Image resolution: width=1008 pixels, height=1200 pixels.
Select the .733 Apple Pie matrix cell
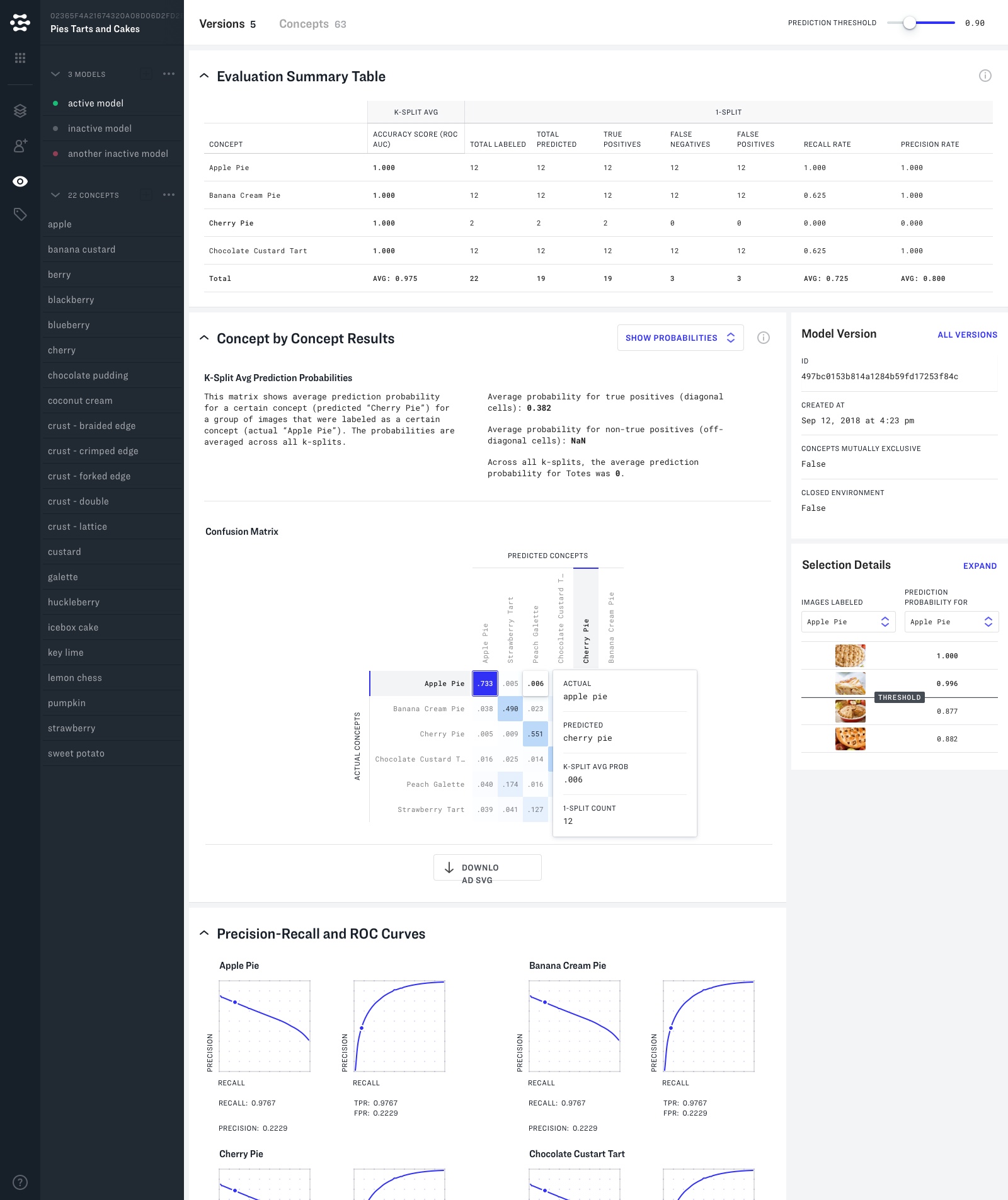pyautogui.click(x=485, y=683)
